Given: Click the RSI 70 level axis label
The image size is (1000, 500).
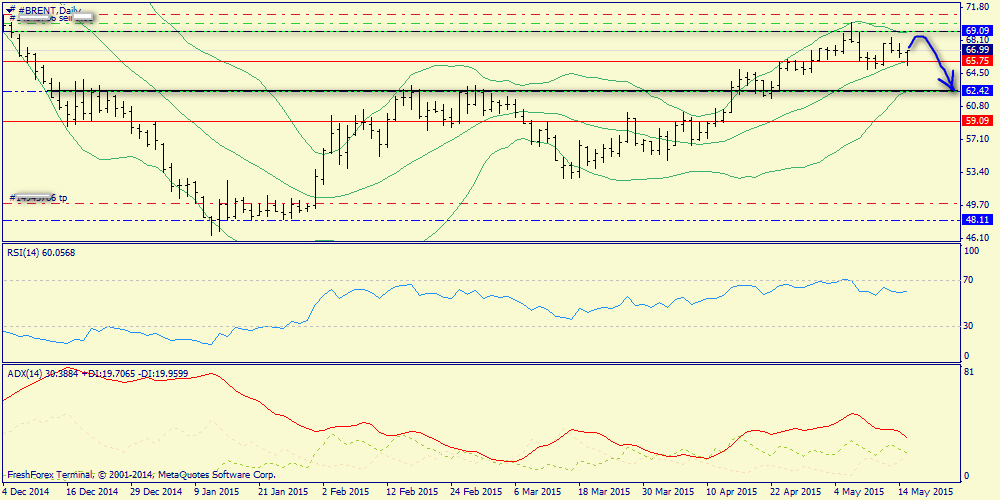Looking at the screenshot, I should point(968,282).
